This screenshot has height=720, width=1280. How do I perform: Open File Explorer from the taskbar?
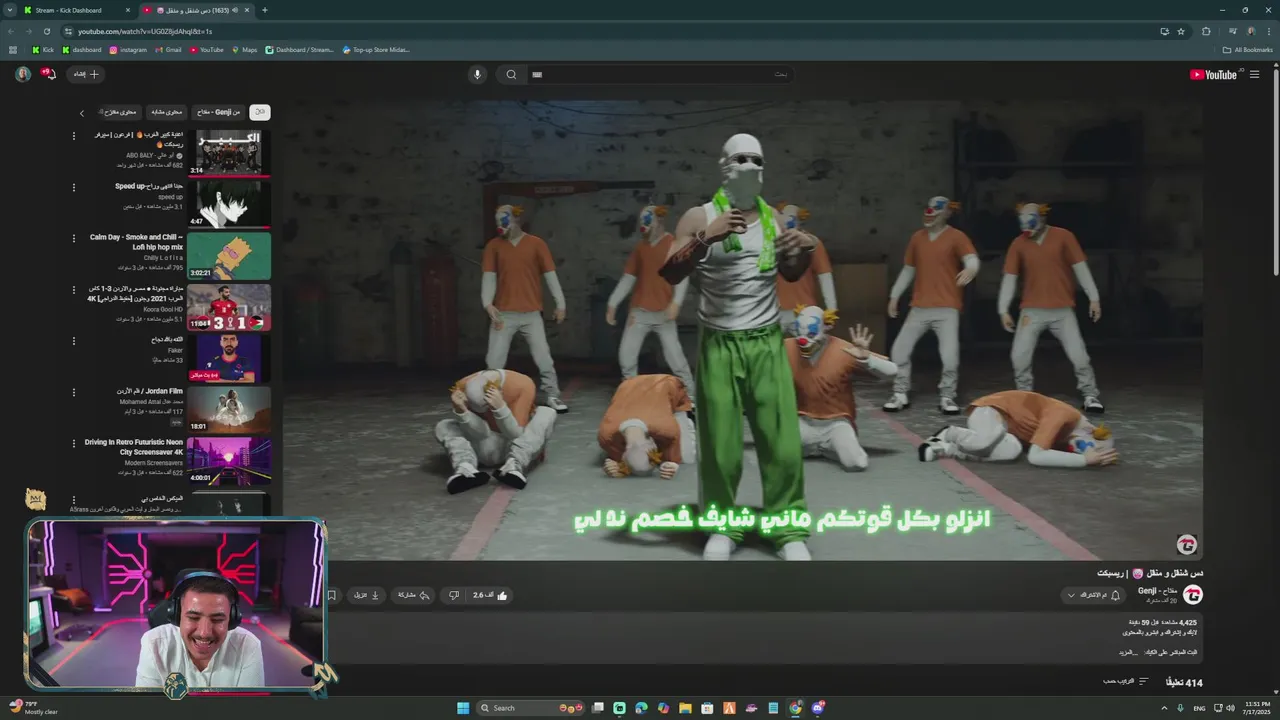click(x=685, y=708)
